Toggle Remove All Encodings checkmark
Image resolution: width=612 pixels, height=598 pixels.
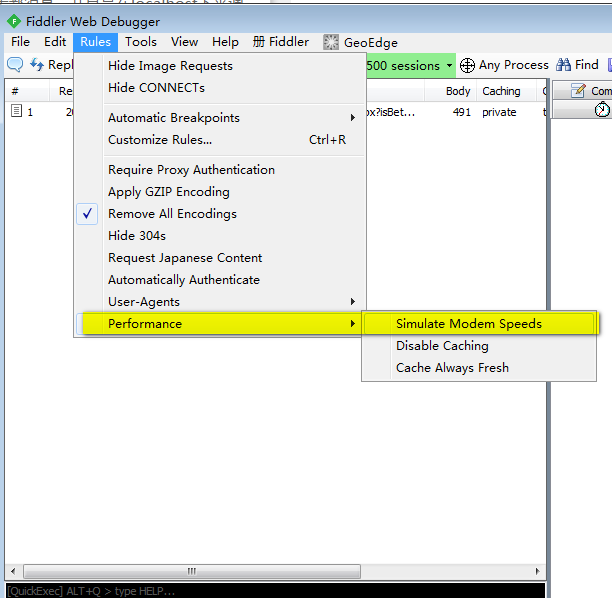[x=87, y=214]
